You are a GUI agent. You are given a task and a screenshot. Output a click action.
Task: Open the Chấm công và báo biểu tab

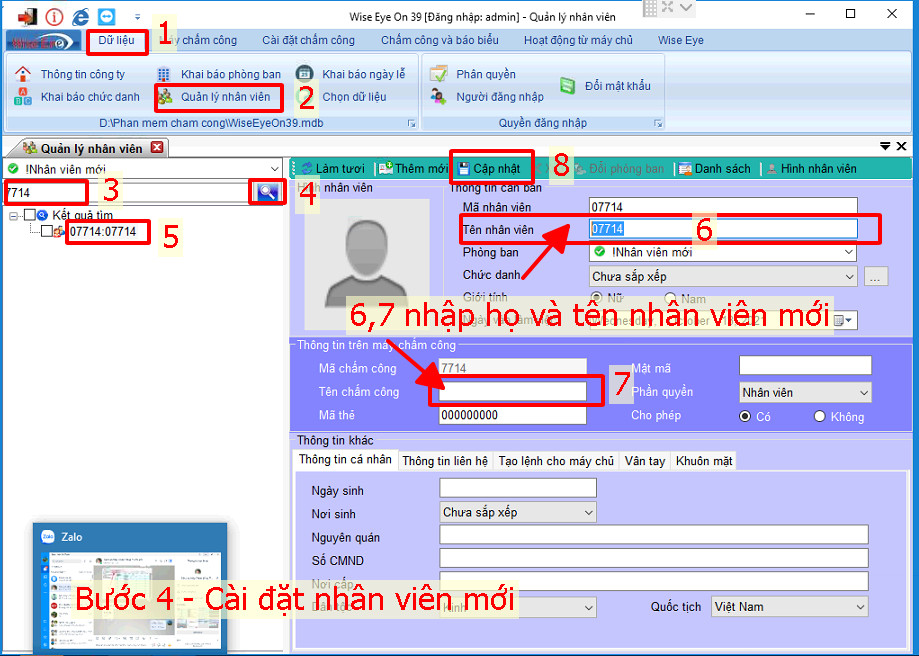[440, 40]
